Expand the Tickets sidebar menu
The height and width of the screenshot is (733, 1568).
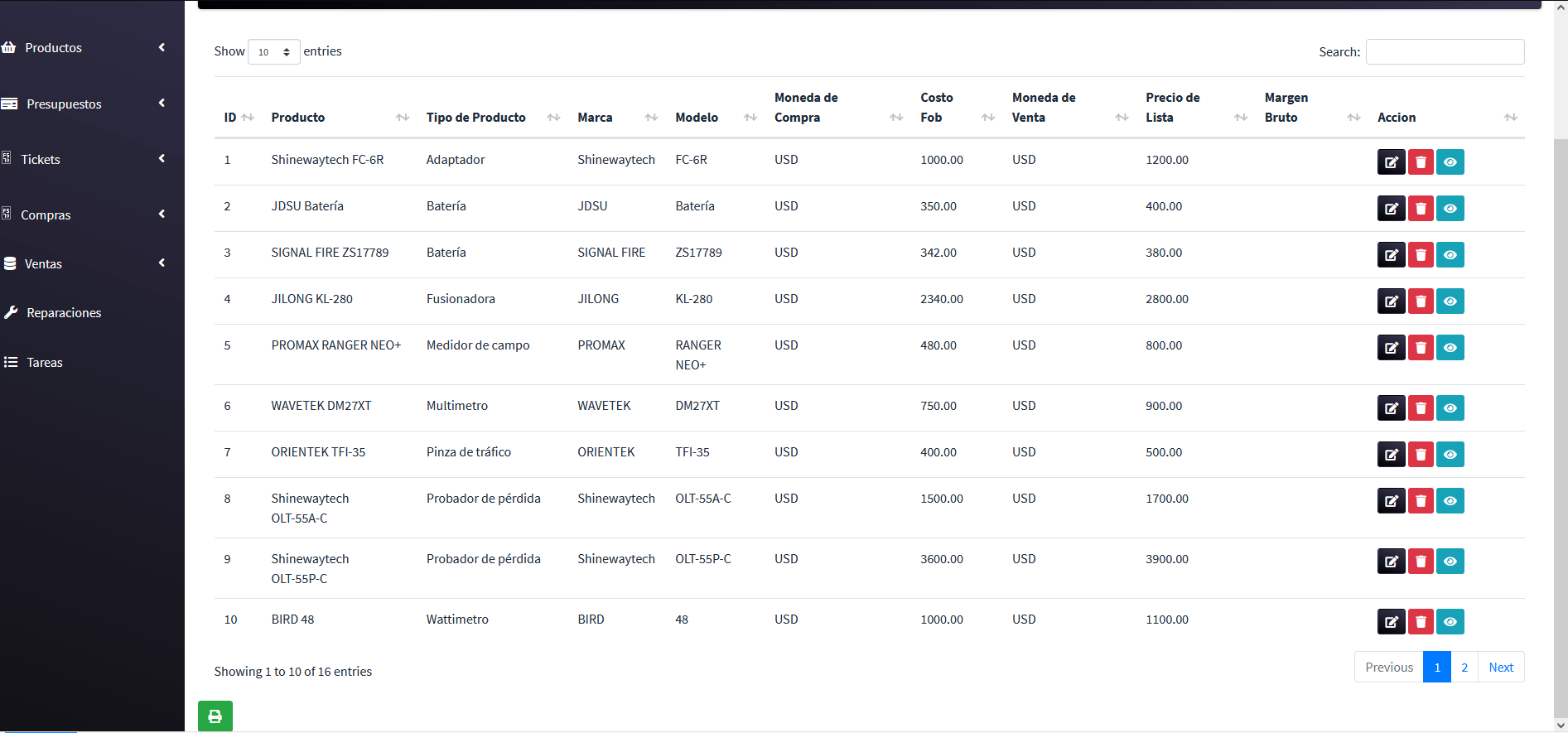pyautogui.click(x=83, y=160)
